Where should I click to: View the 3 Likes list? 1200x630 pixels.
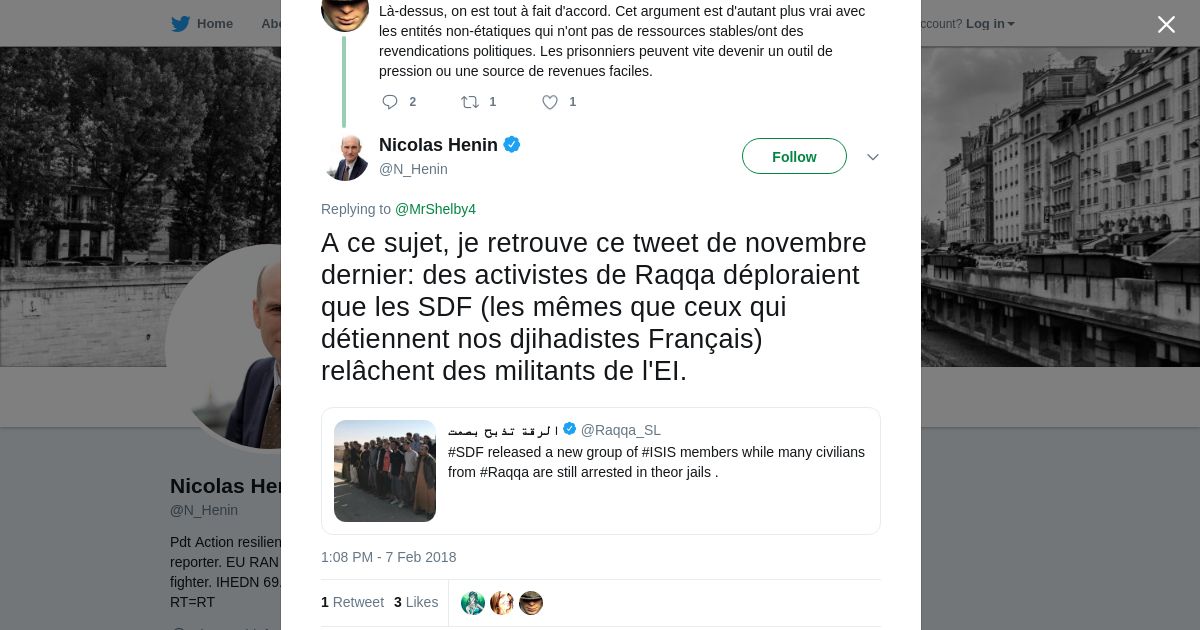[416, 602]
